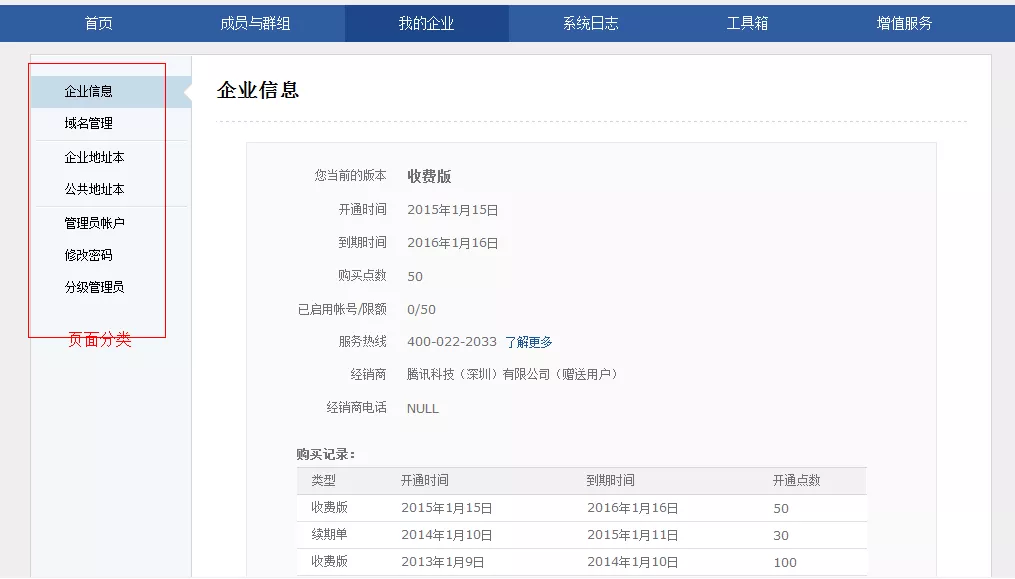Select 企业信息 in the sidebar
The height and width of the screenshot is (579, 1015).
pos(89,91)
